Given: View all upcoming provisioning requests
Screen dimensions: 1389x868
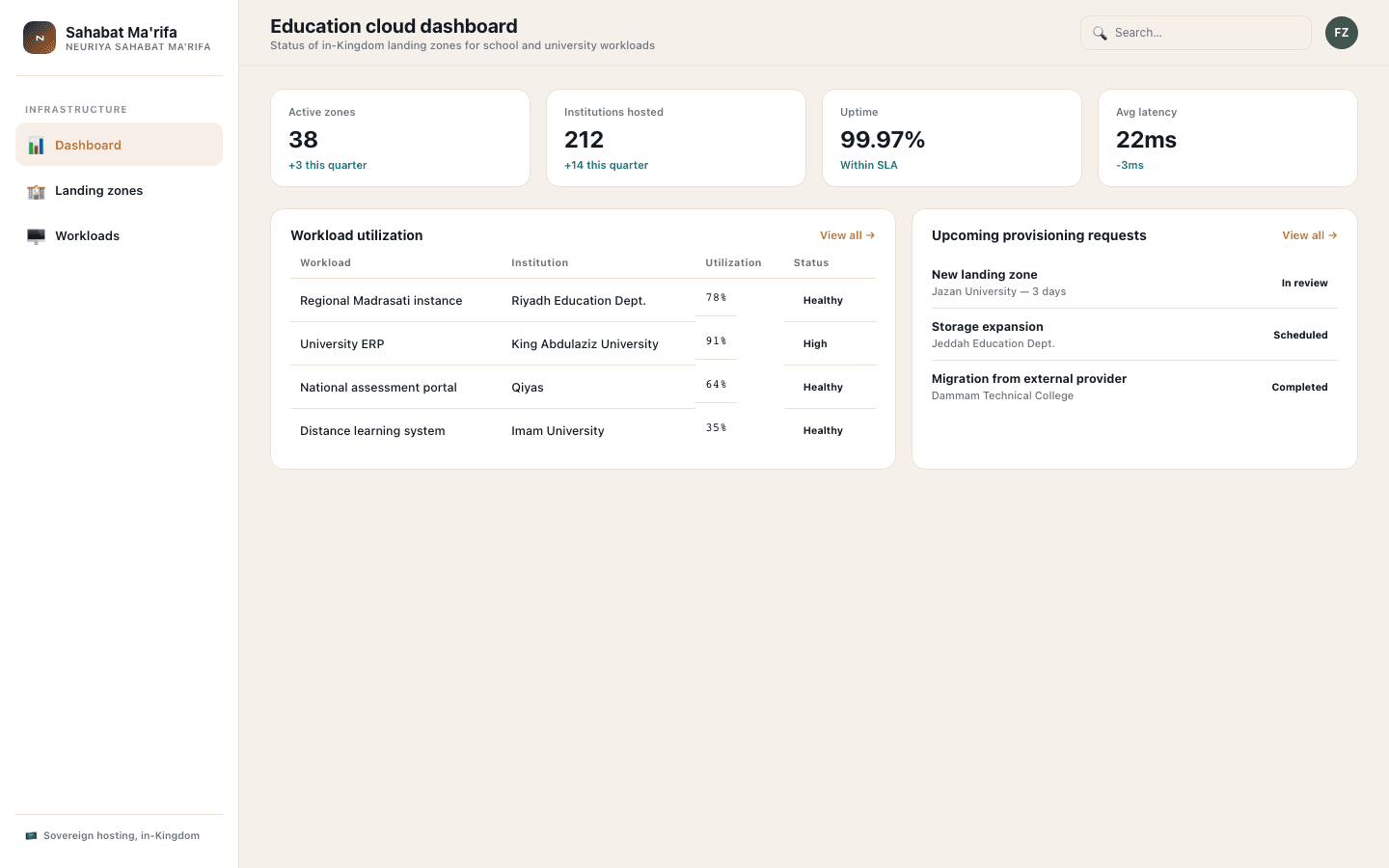Looking at the screenshot, I should (x=1309, y=235).
